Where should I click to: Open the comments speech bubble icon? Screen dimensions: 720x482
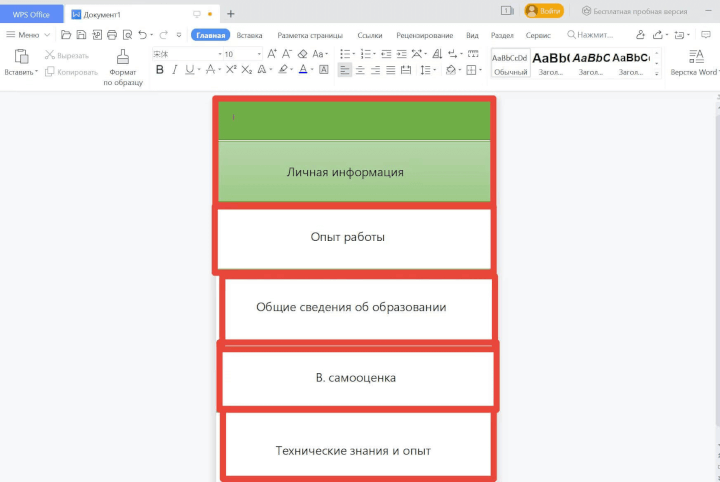pyautogui.click(x=706, y=35)
